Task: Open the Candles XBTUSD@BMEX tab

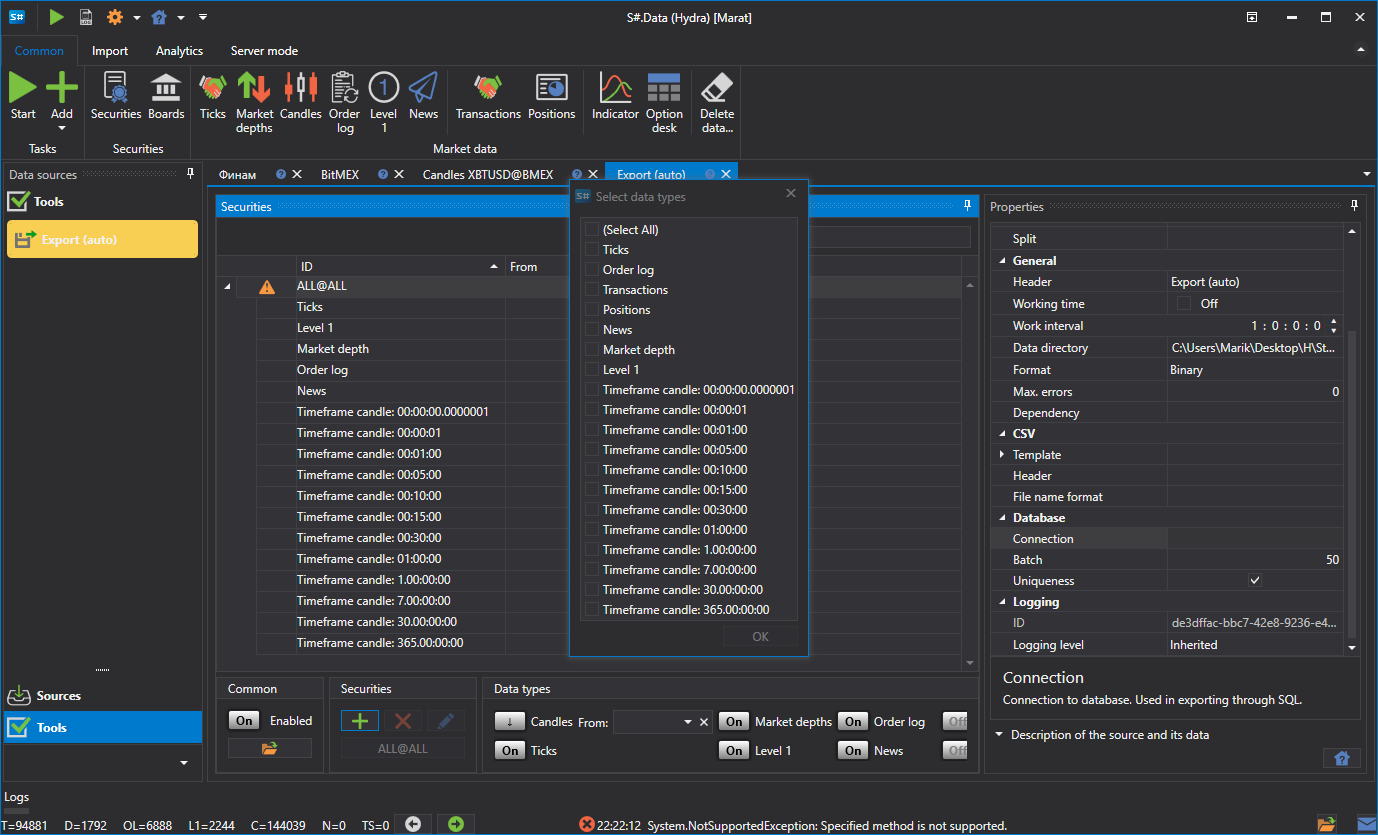Action: coord(488,174)
